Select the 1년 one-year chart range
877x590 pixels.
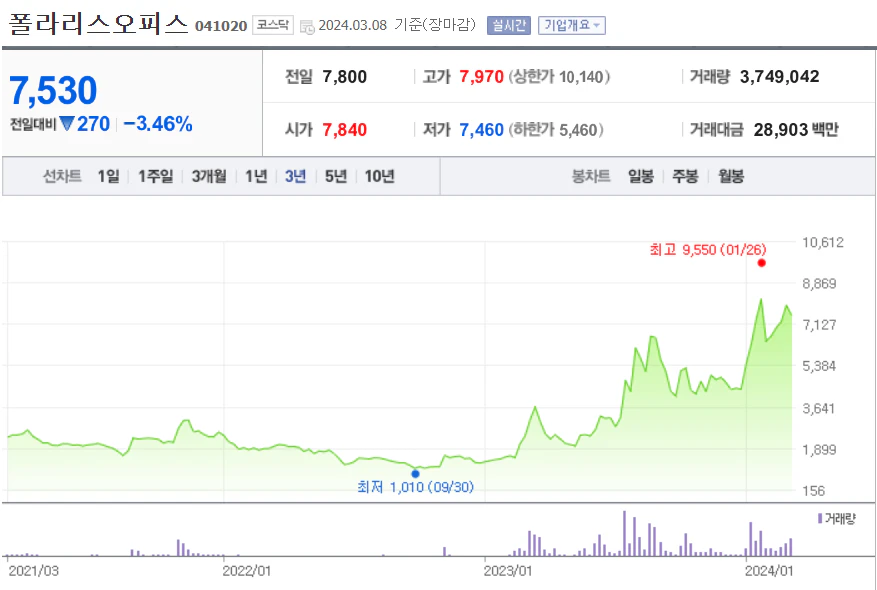click(255, 175)
